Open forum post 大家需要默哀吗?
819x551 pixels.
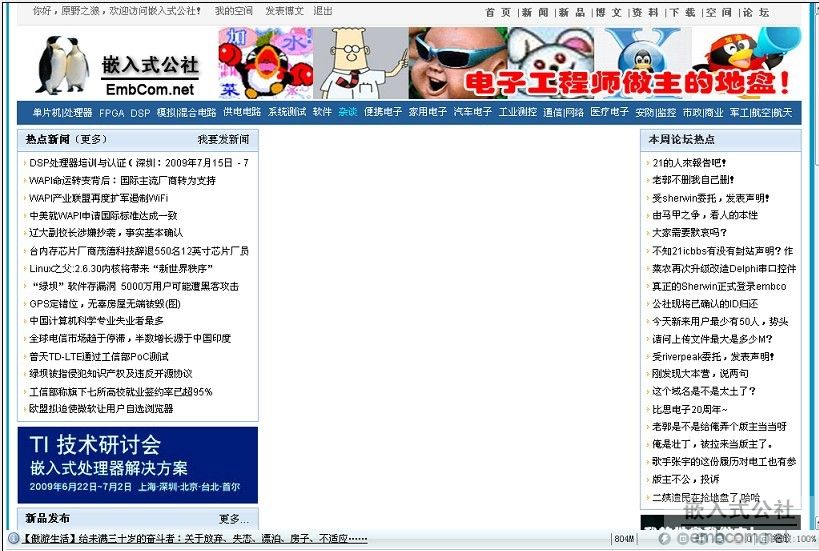689,233
